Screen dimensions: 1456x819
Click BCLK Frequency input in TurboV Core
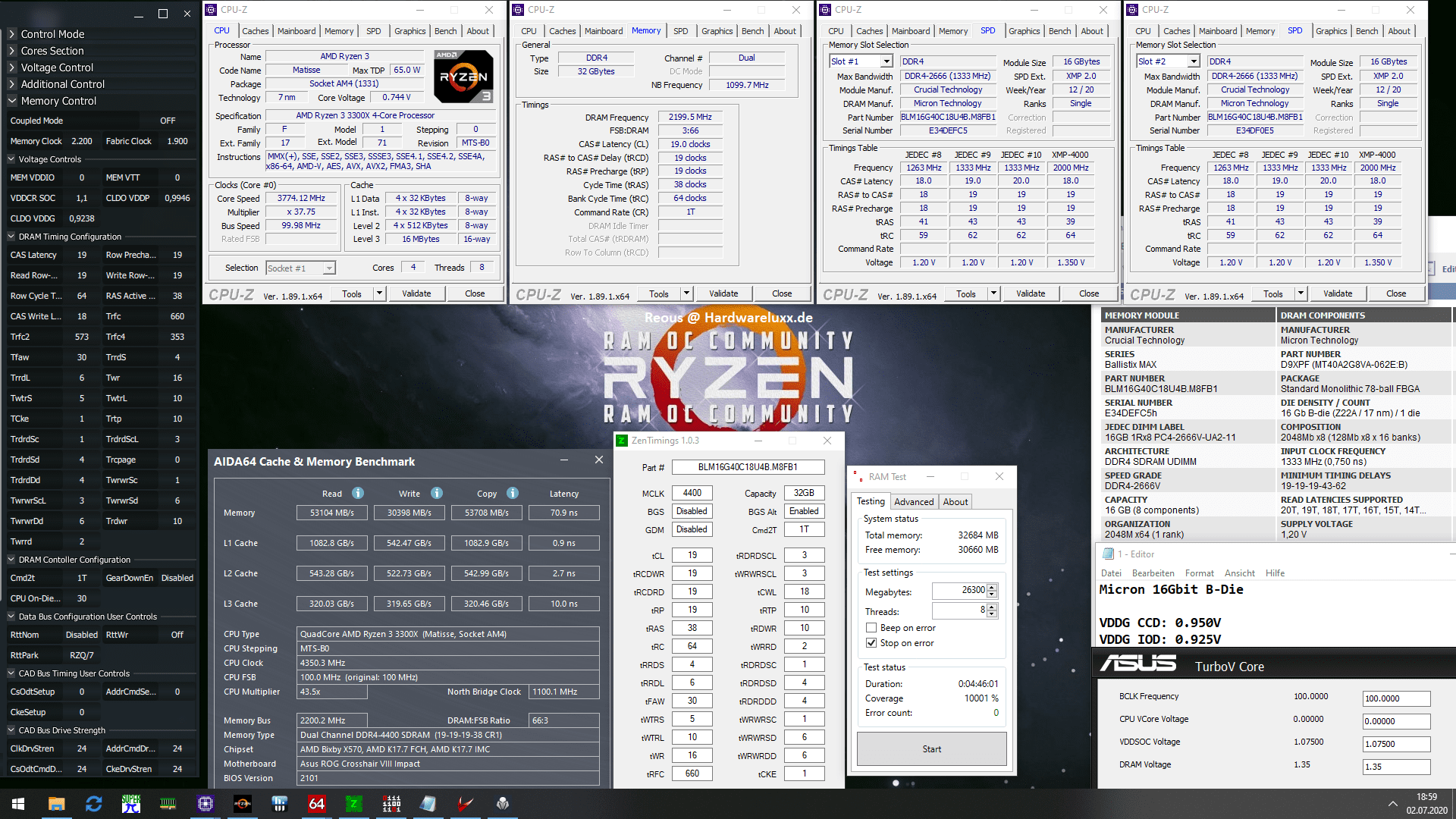1396,698
